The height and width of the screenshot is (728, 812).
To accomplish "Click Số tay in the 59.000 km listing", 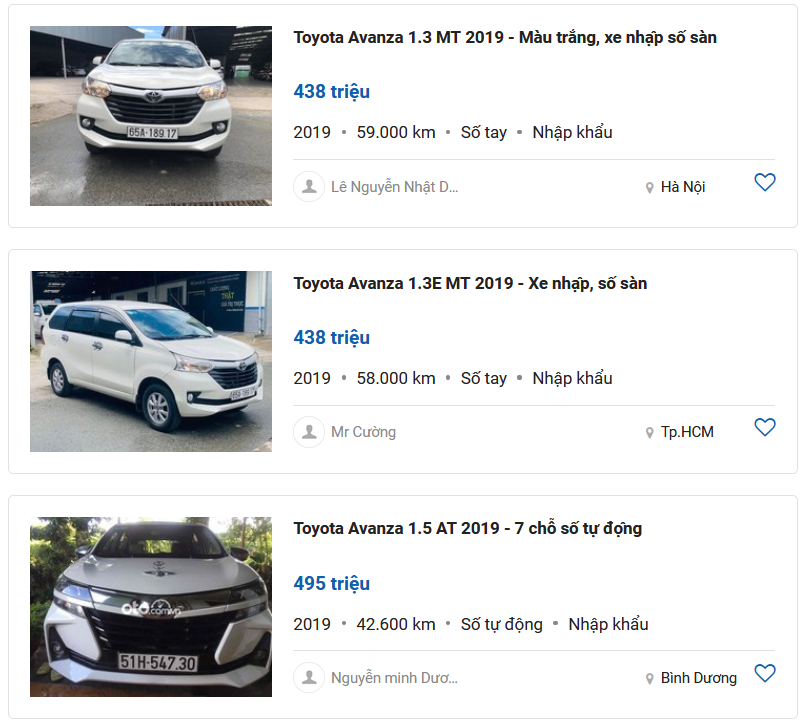I will point(484,133).
